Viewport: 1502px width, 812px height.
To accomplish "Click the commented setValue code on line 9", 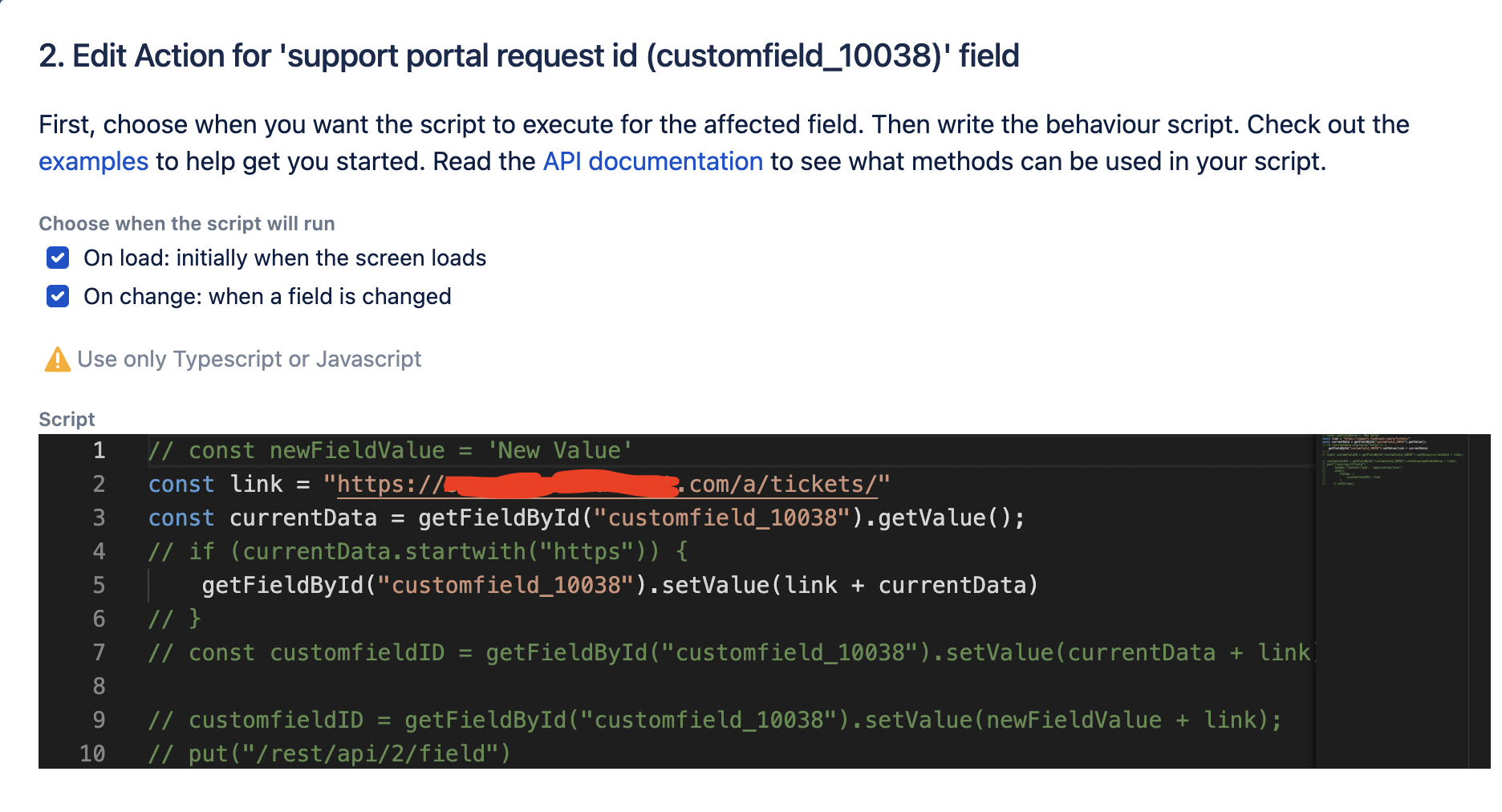I will [x=715, y=720].
